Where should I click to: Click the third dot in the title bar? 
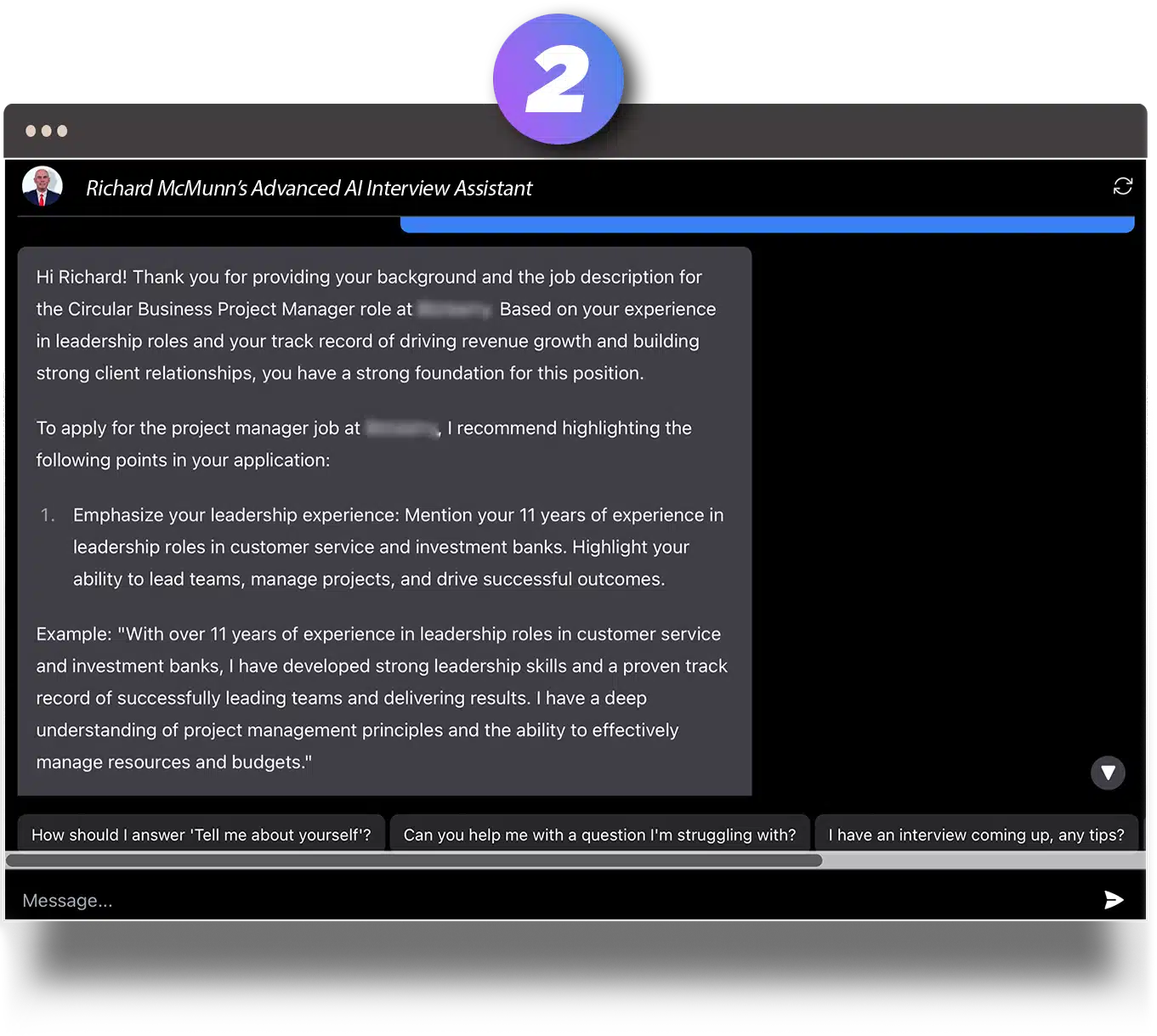[62, 131]
